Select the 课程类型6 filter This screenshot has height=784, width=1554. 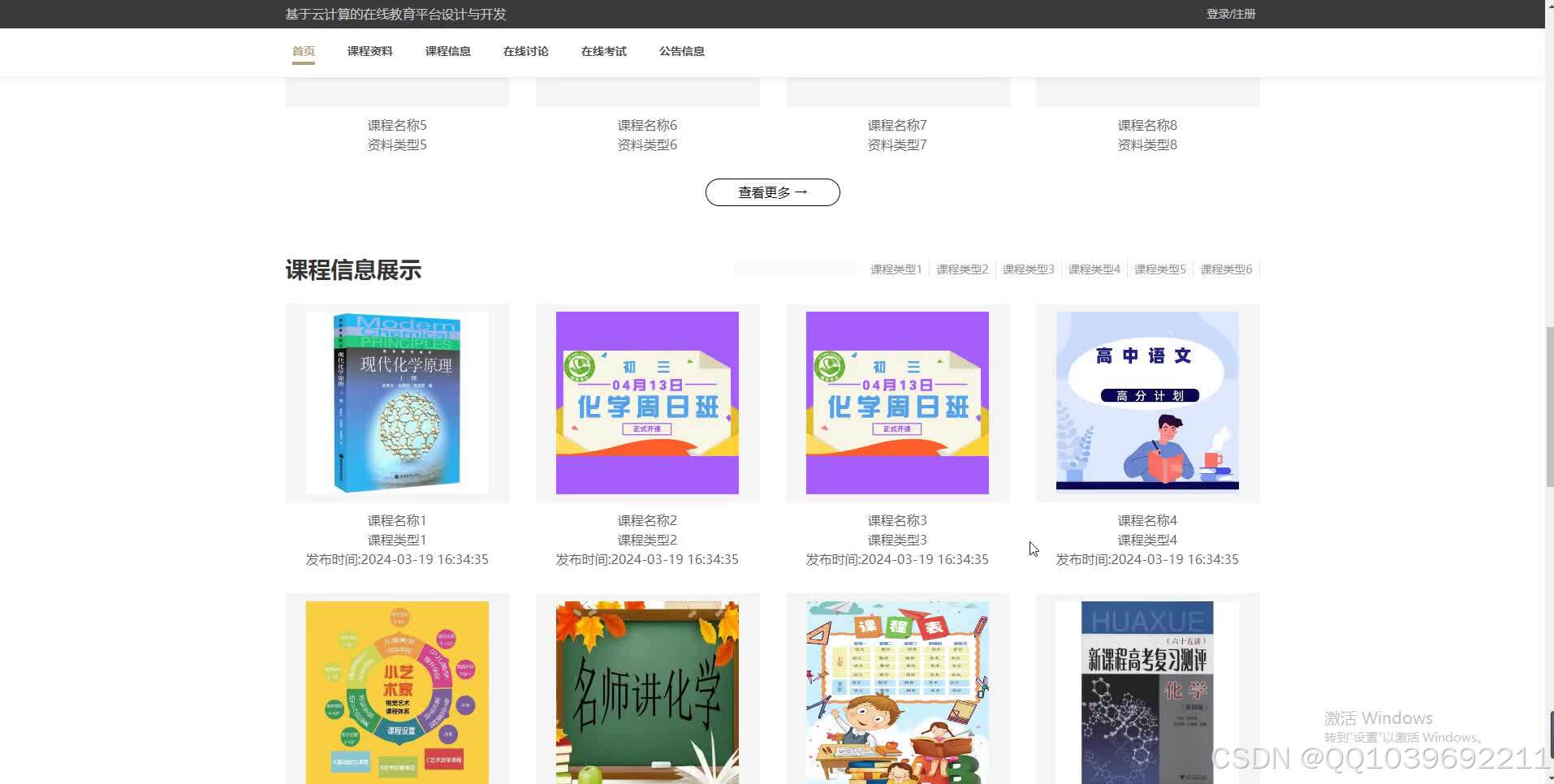1225,269
